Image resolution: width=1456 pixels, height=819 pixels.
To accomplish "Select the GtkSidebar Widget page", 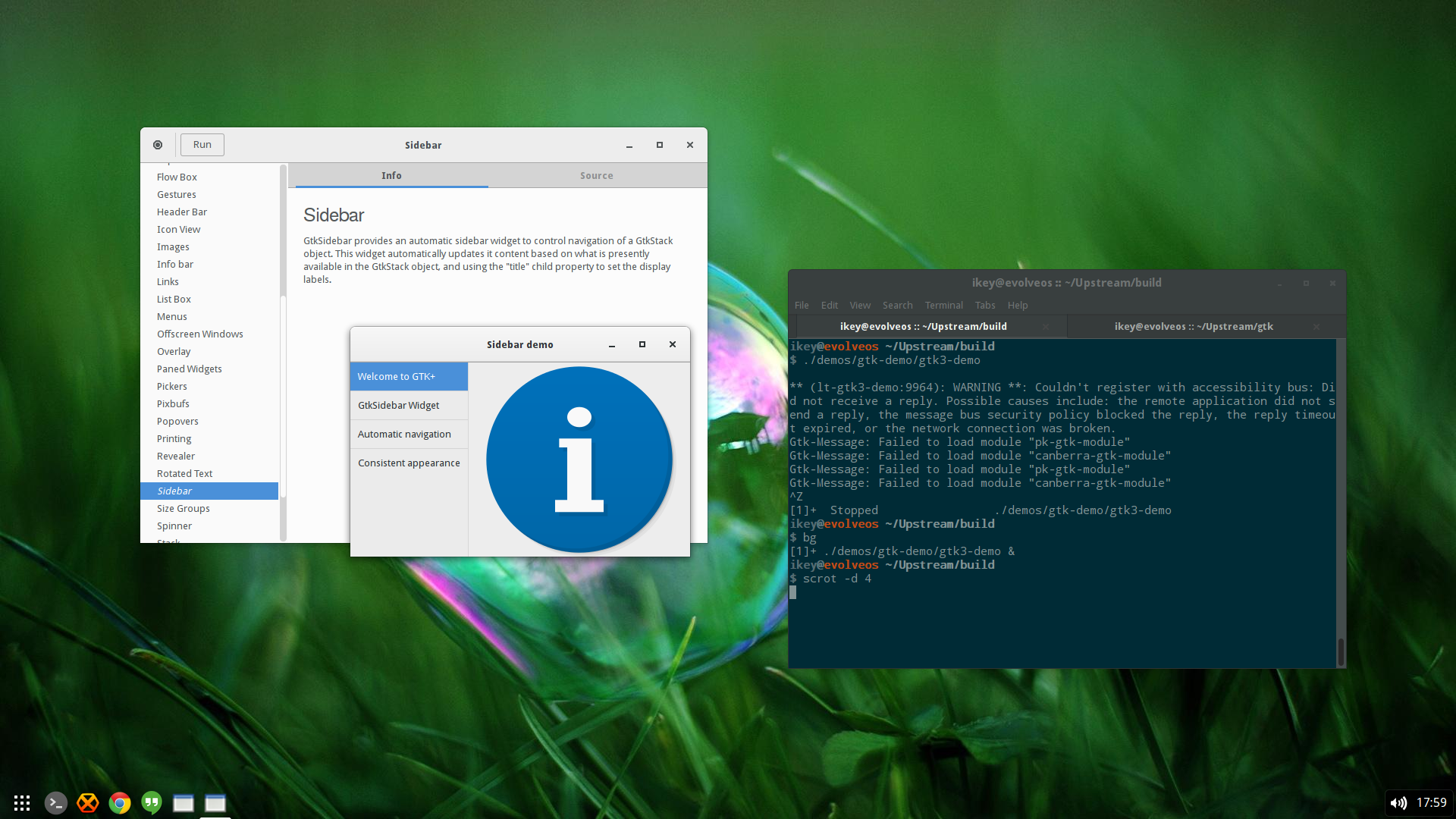I will coord(409,405).
